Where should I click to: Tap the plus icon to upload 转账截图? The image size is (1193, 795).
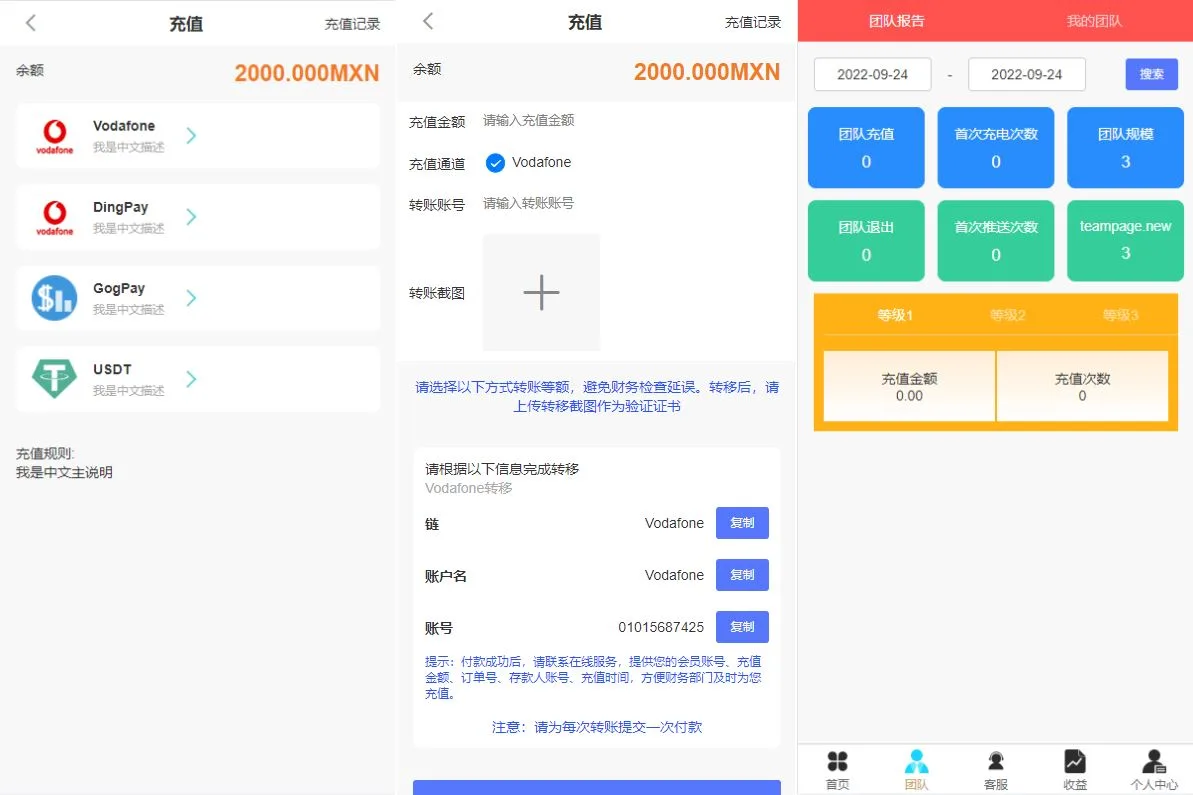pos(541,293)
